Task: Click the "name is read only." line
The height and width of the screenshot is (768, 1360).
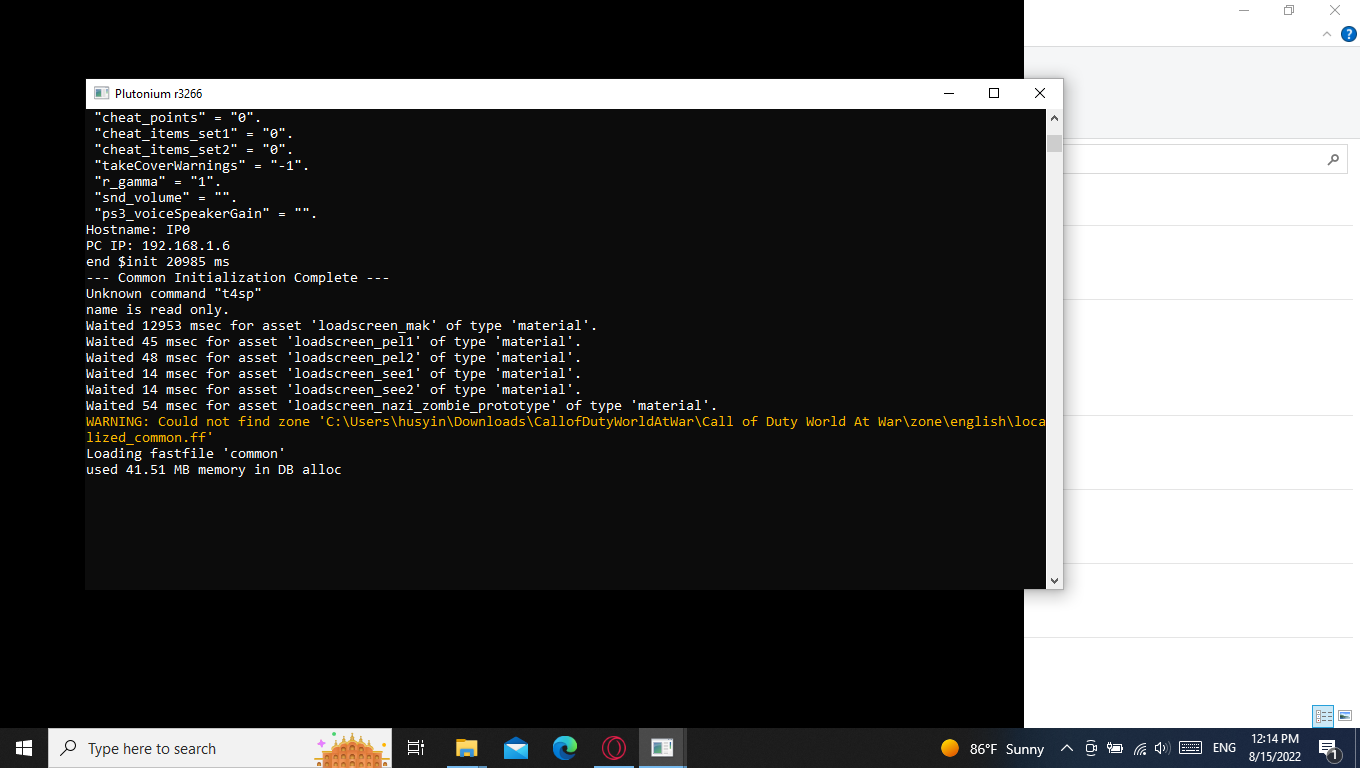Action: coord(158,310)
